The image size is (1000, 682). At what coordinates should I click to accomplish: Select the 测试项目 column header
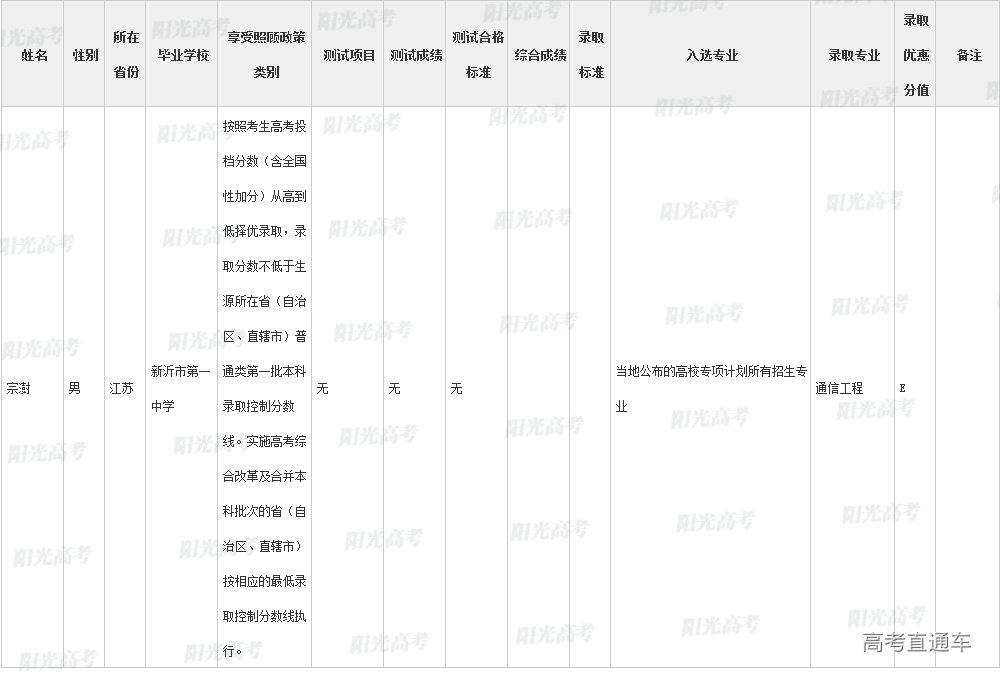tap(349, 55)
